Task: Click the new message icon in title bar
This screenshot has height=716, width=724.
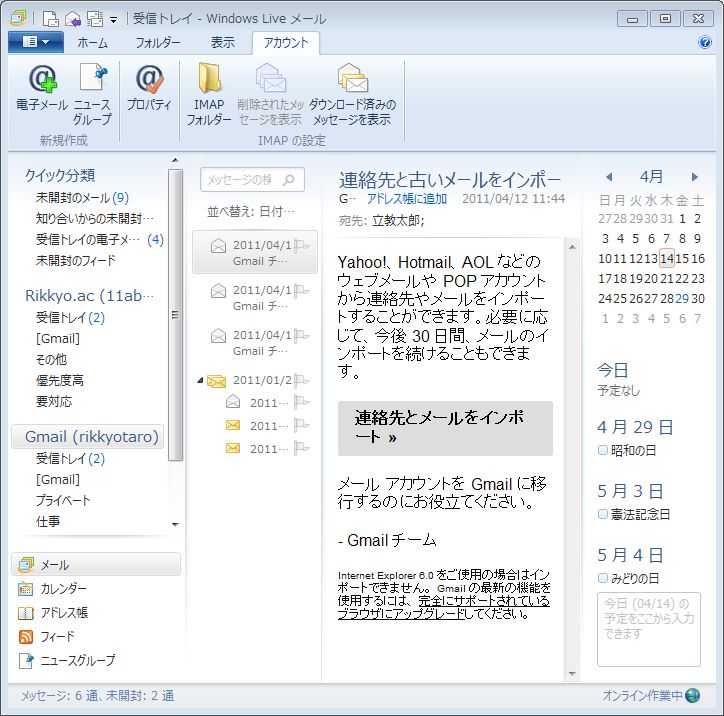Action: click(50, 19)
